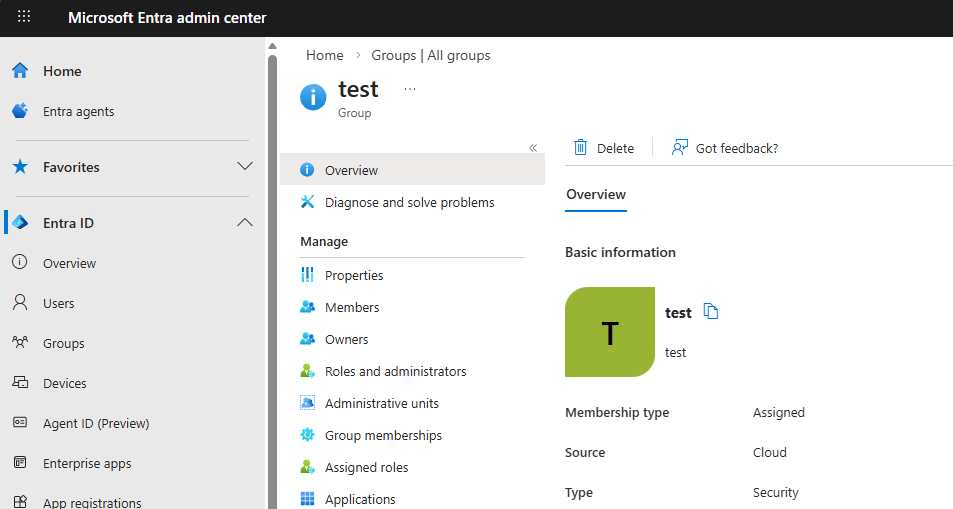
Task: Open the Devices icon in sidebar
Action: tap(20, 383)
